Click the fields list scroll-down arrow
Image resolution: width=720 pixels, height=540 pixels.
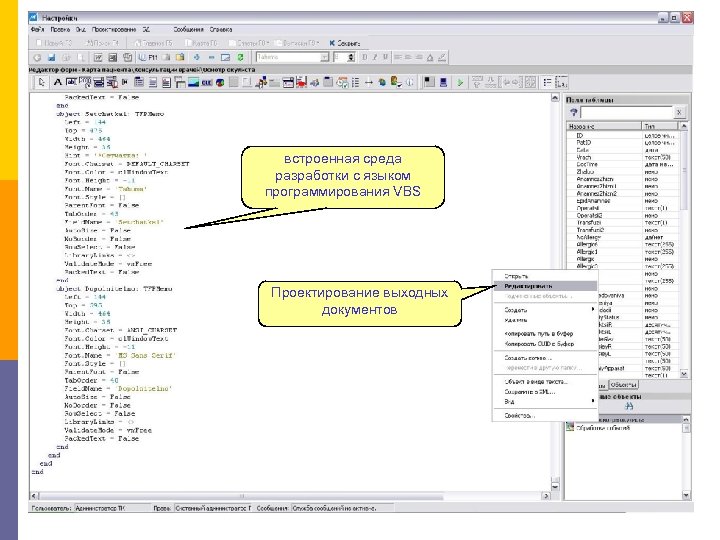click(x=684, y=374)
